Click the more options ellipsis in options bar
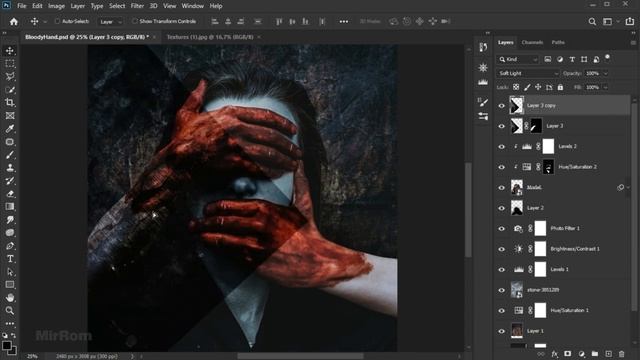This screenshot has width=640, height=360. click(344, 22)
